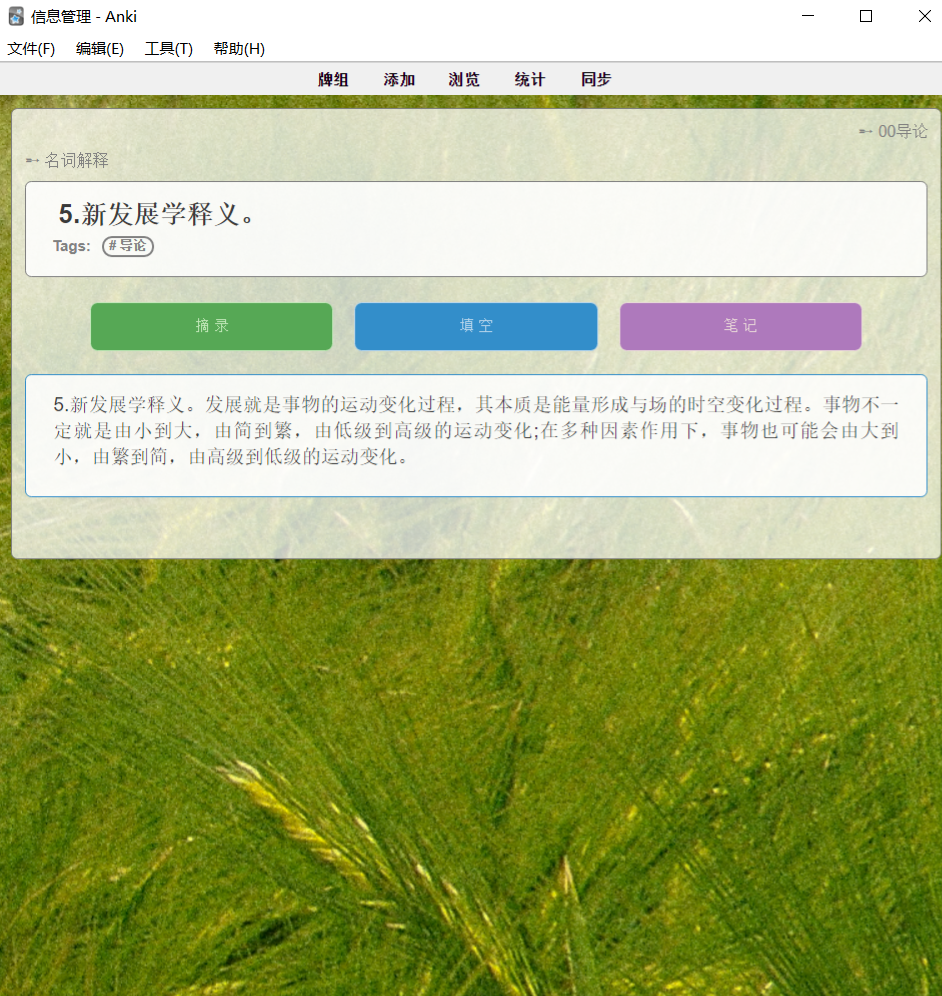Show 统计 statistics
Image resolution: width=942 pixels, height=996 pixels.
pos(530,79)
